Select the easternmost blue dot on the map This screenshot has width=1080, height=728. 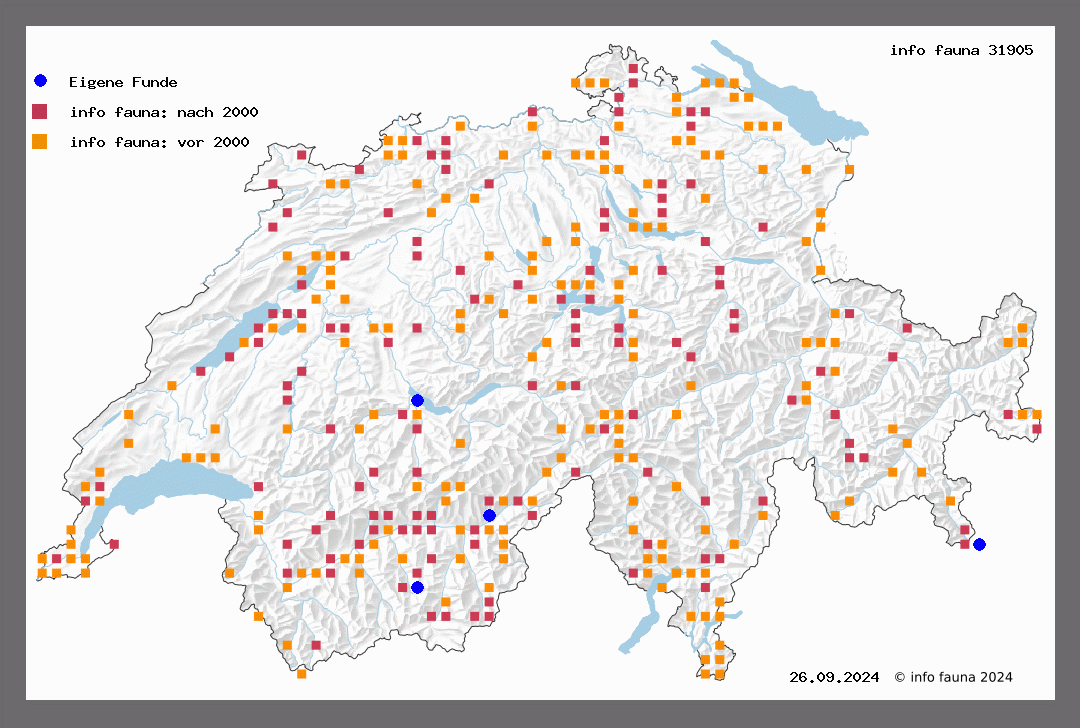point(979,545)
